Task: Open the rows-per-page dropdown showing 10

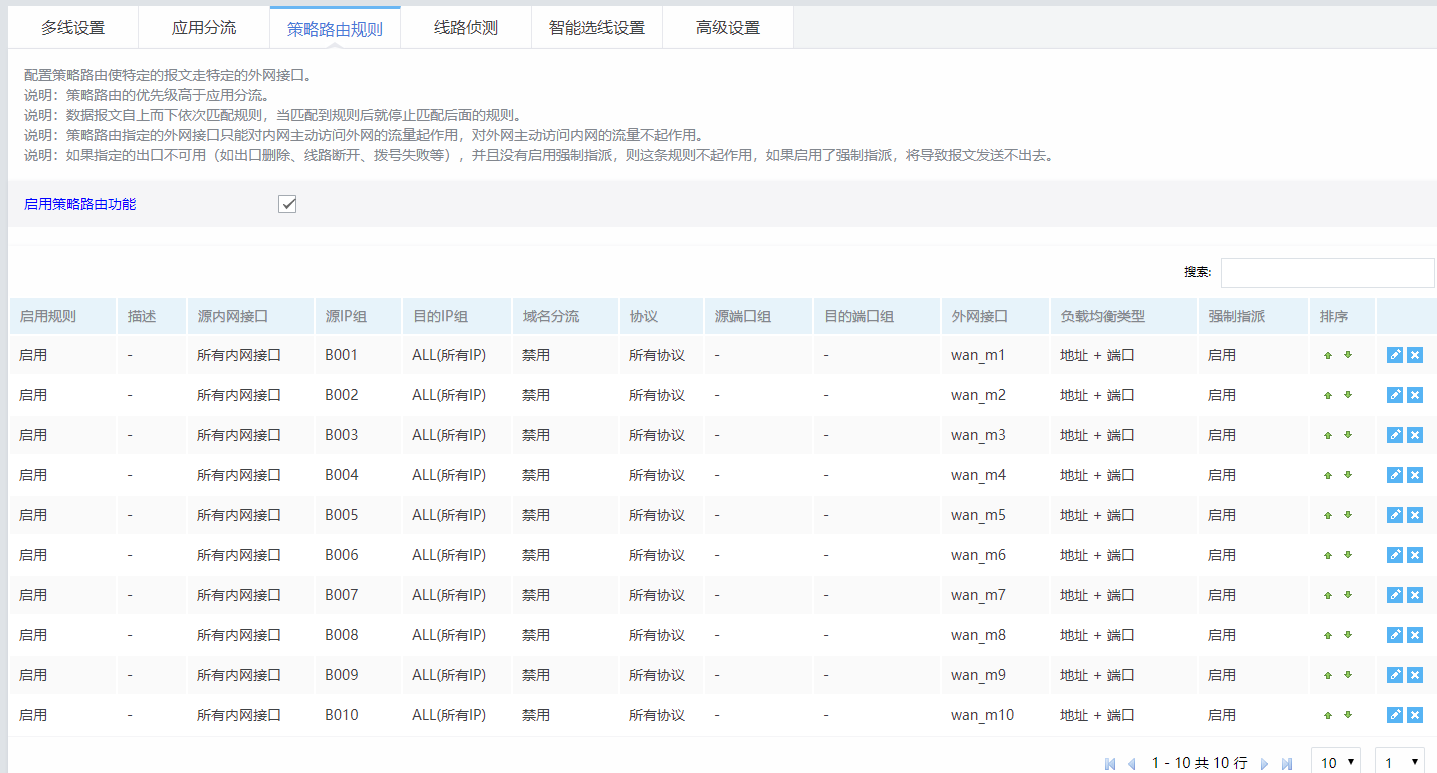Action: click(x=1336, y=762)
